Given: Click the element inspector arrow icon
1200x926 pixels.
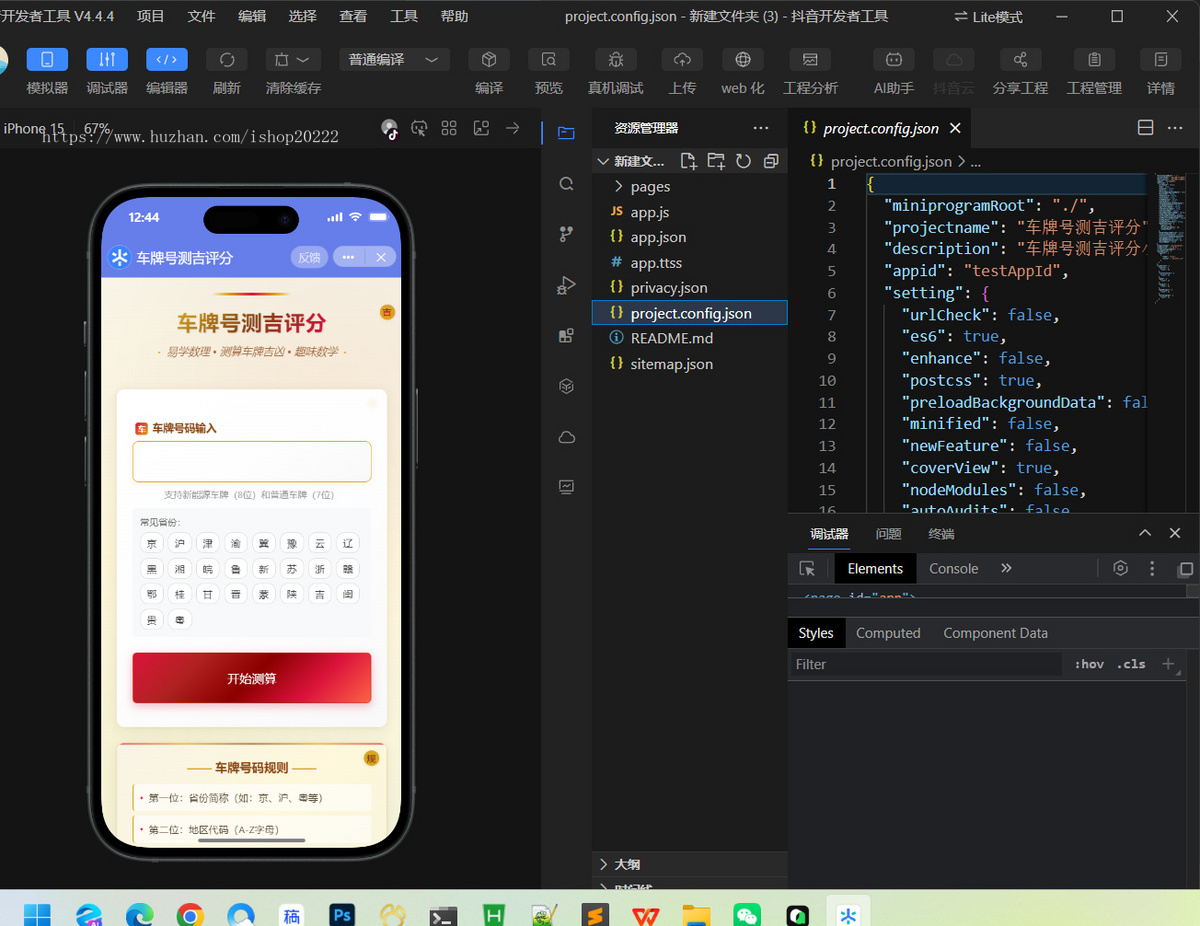Looking at the screenshot, I should pos(807,568).
